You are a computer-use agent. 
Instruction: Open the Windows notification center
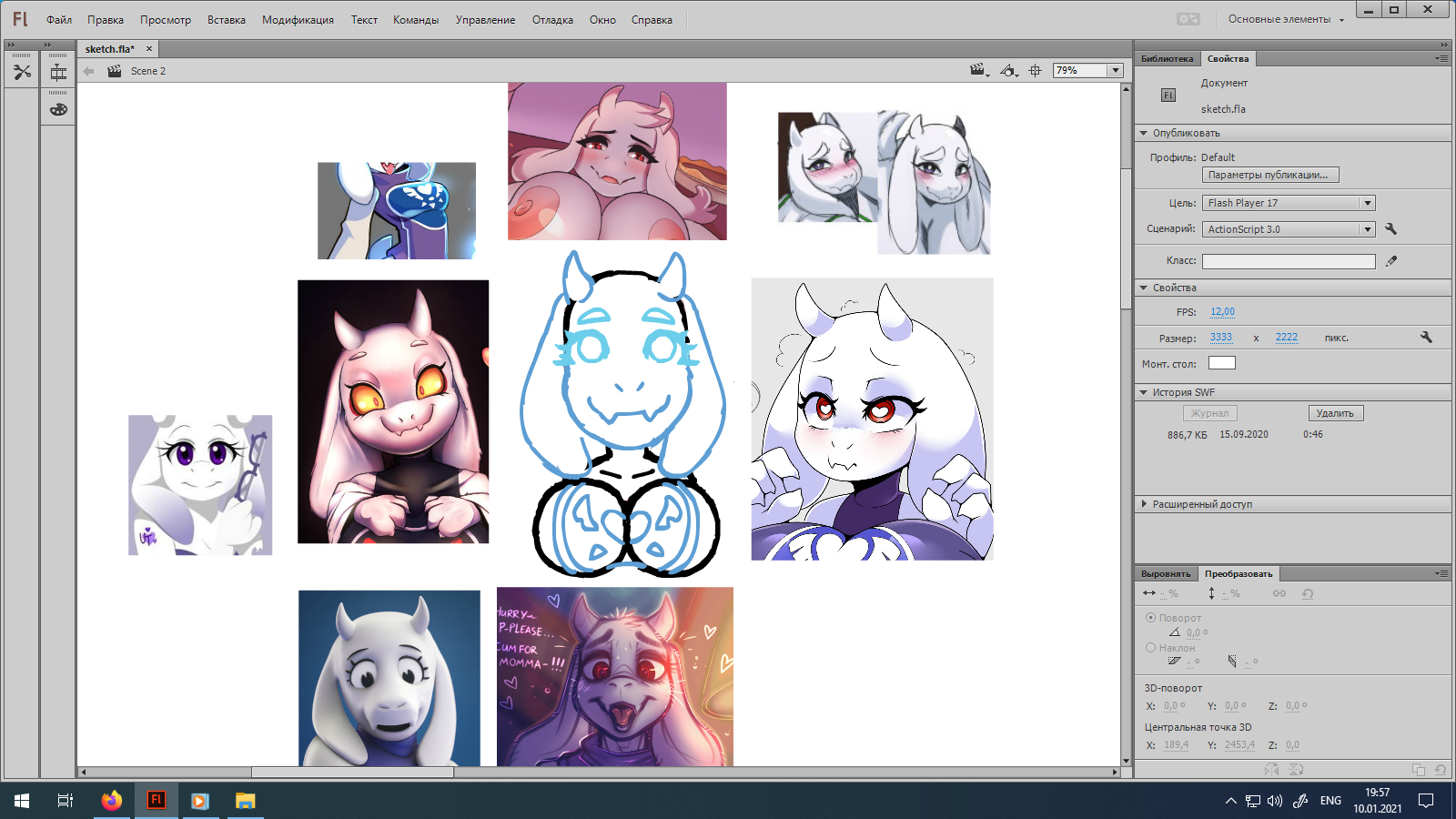(x=1426, y=801)
